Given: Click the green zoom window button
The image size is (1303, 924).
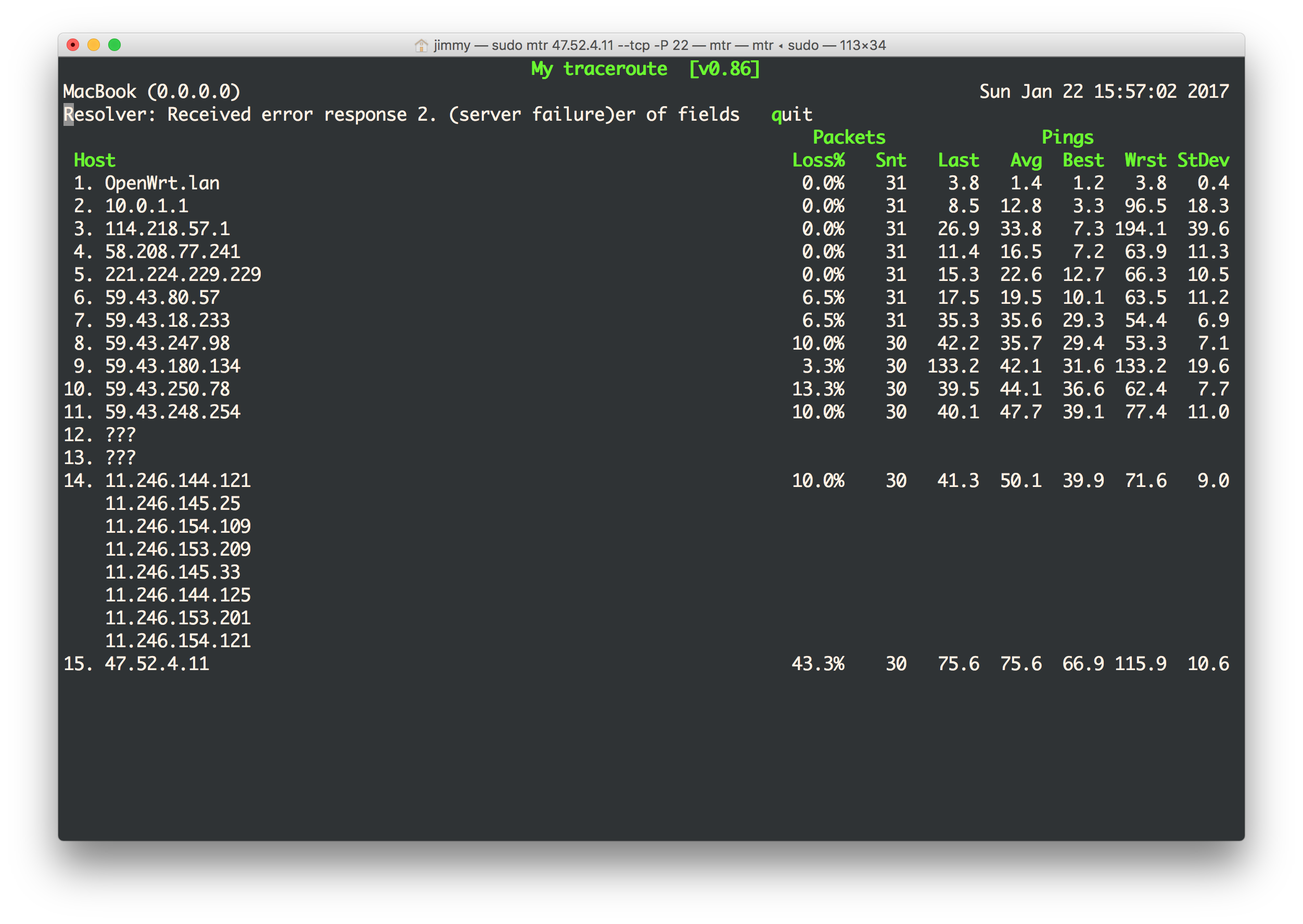Looking at the screenshot, I should pyautogui.click(x=114, y=45).
